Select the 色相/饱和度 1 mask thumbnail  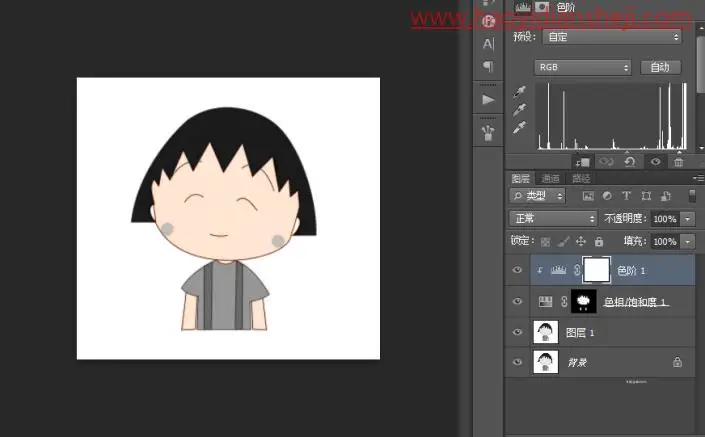[584, 301]
